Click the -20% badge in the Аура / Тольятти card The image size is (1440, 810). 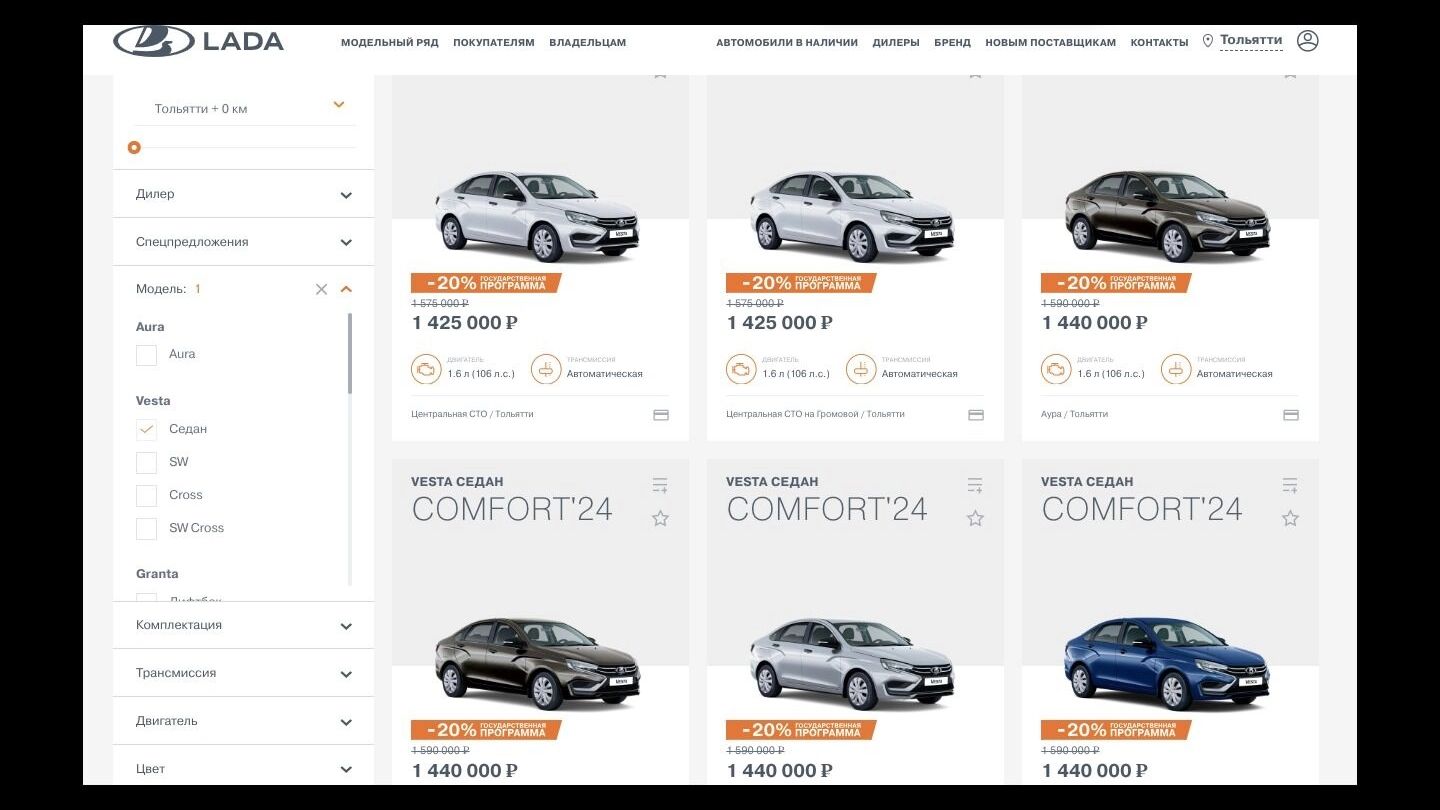tap(1116, 283)
